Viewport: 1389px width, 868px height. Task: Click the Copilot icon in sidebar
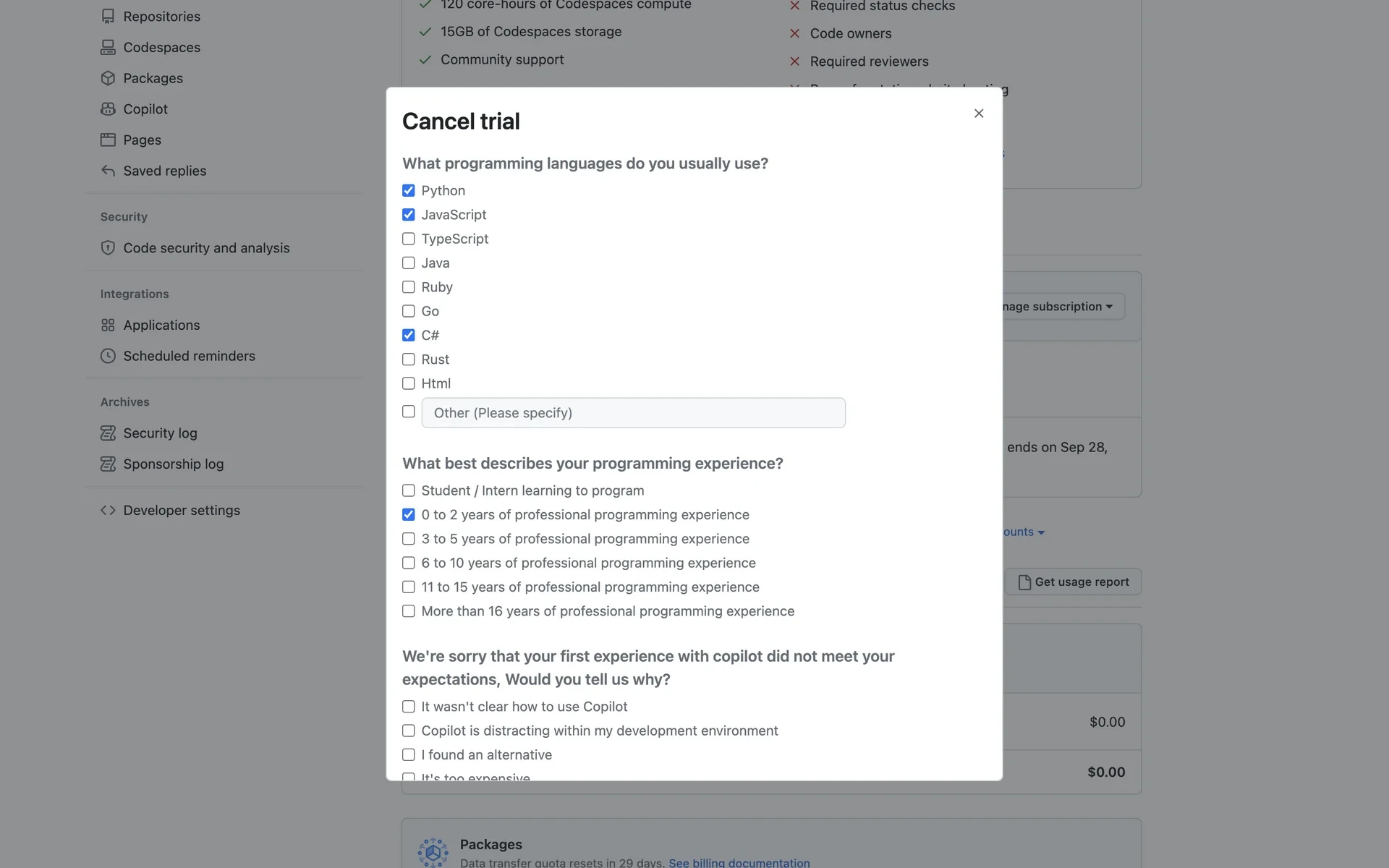point(108,109)
